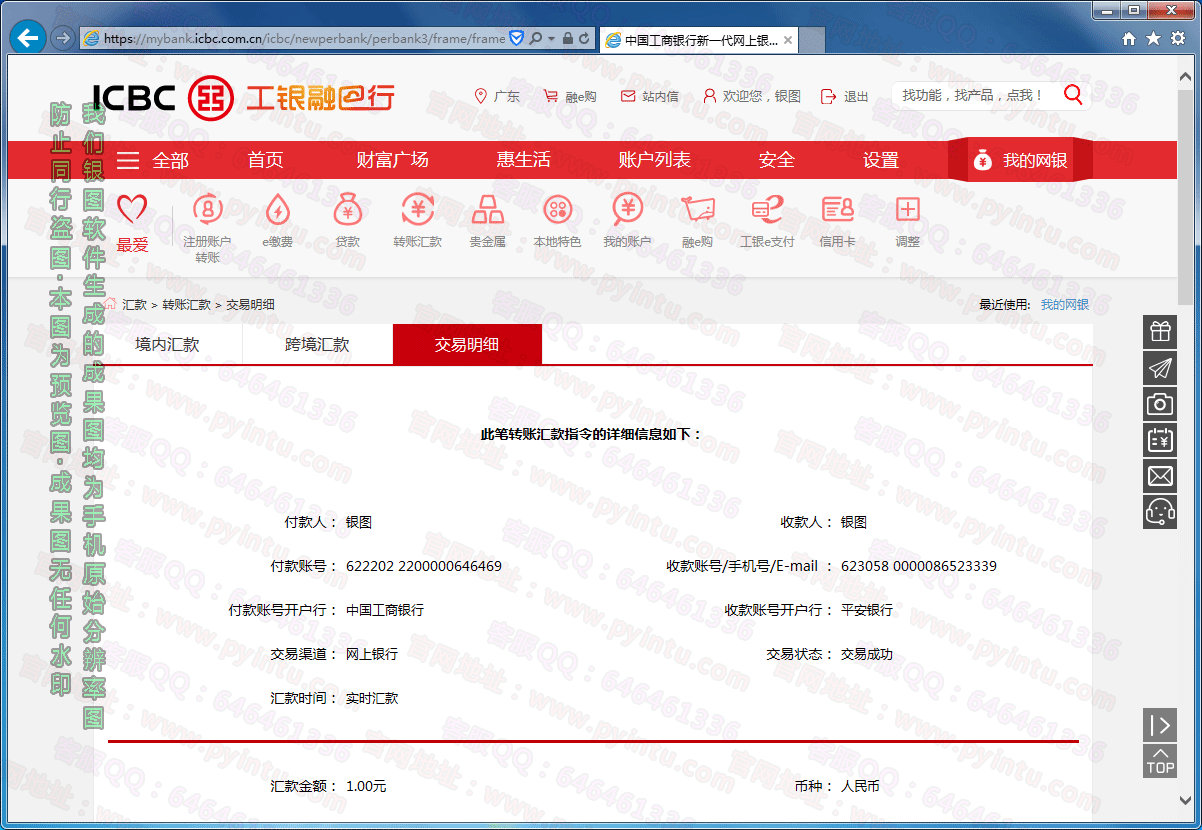Click the ICBC 工银融e行 logo
The width and height of the screenshot is (1202, 830).
pyautogui.click(x=243, y=97)
